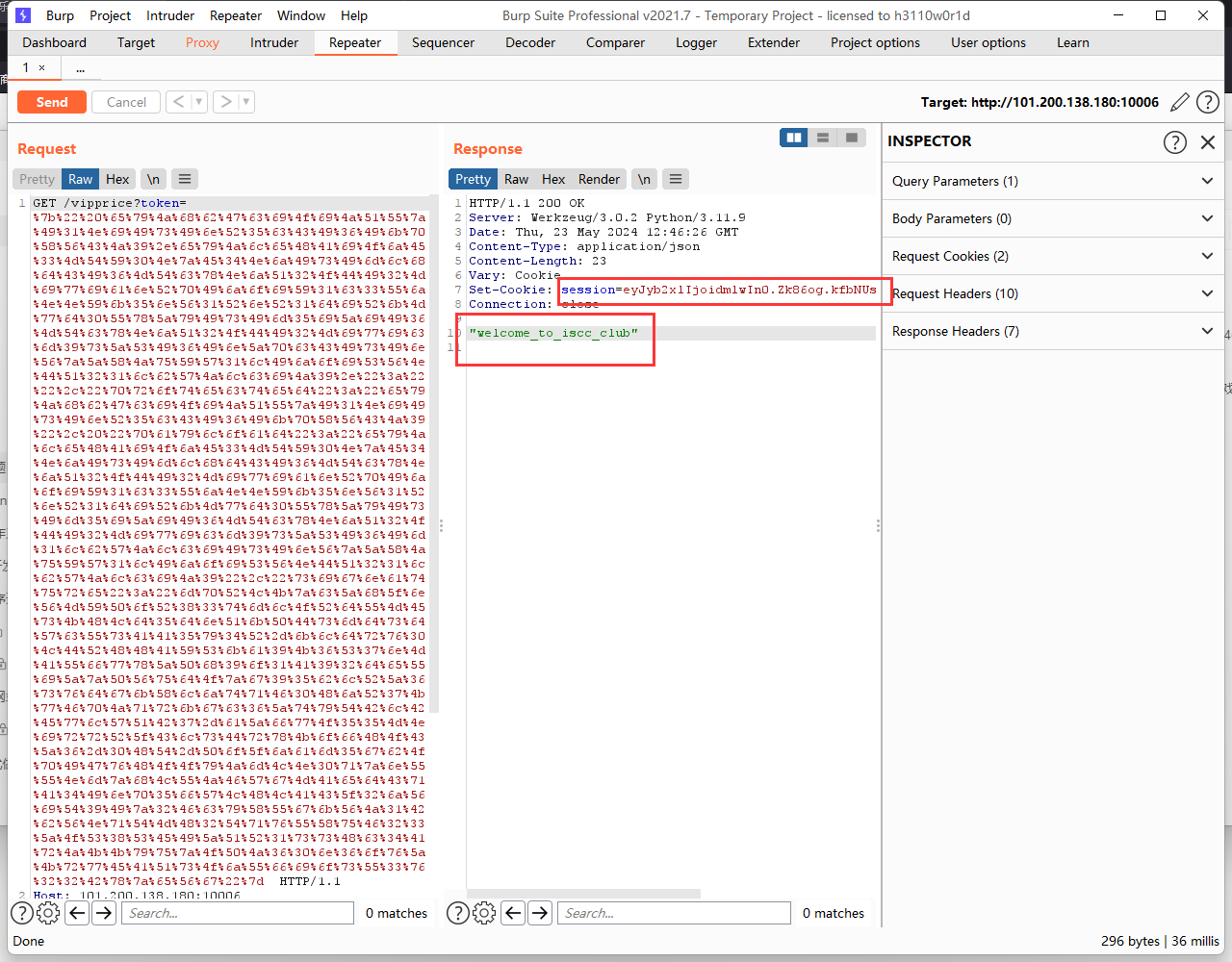Add a new Repeater tab with ellipsis
1232x962 pixels.
tap(81, 68)
